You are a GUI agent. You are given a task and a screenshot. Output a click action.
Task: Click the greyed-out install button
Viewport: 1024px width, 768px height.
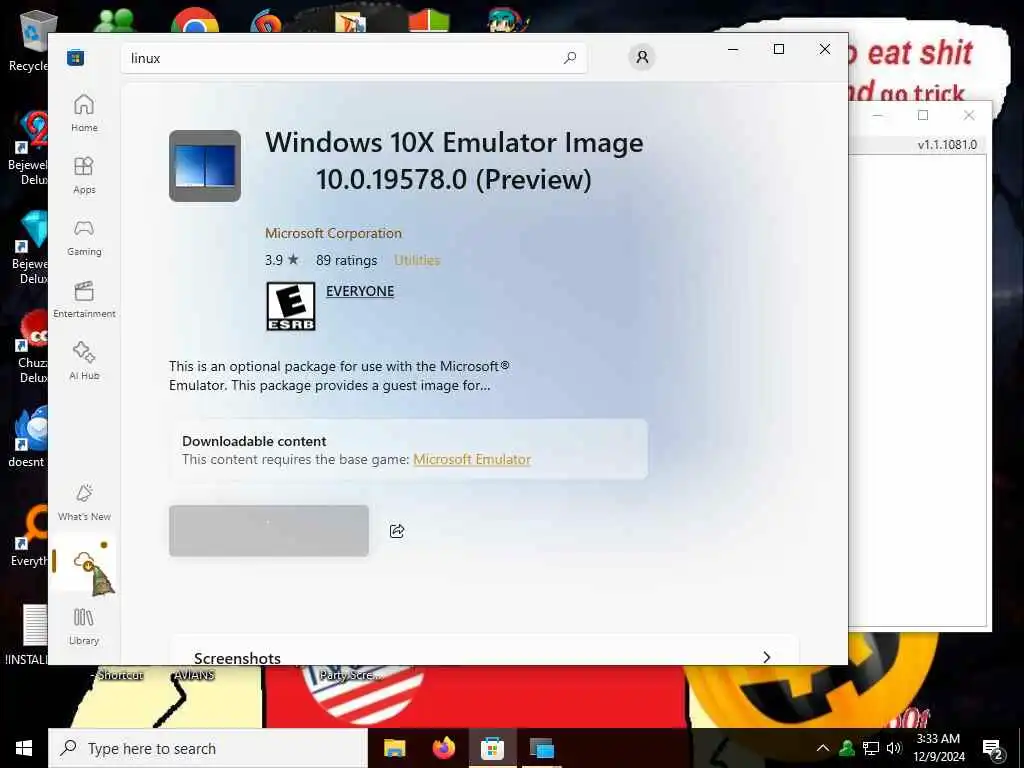(269, 531)
